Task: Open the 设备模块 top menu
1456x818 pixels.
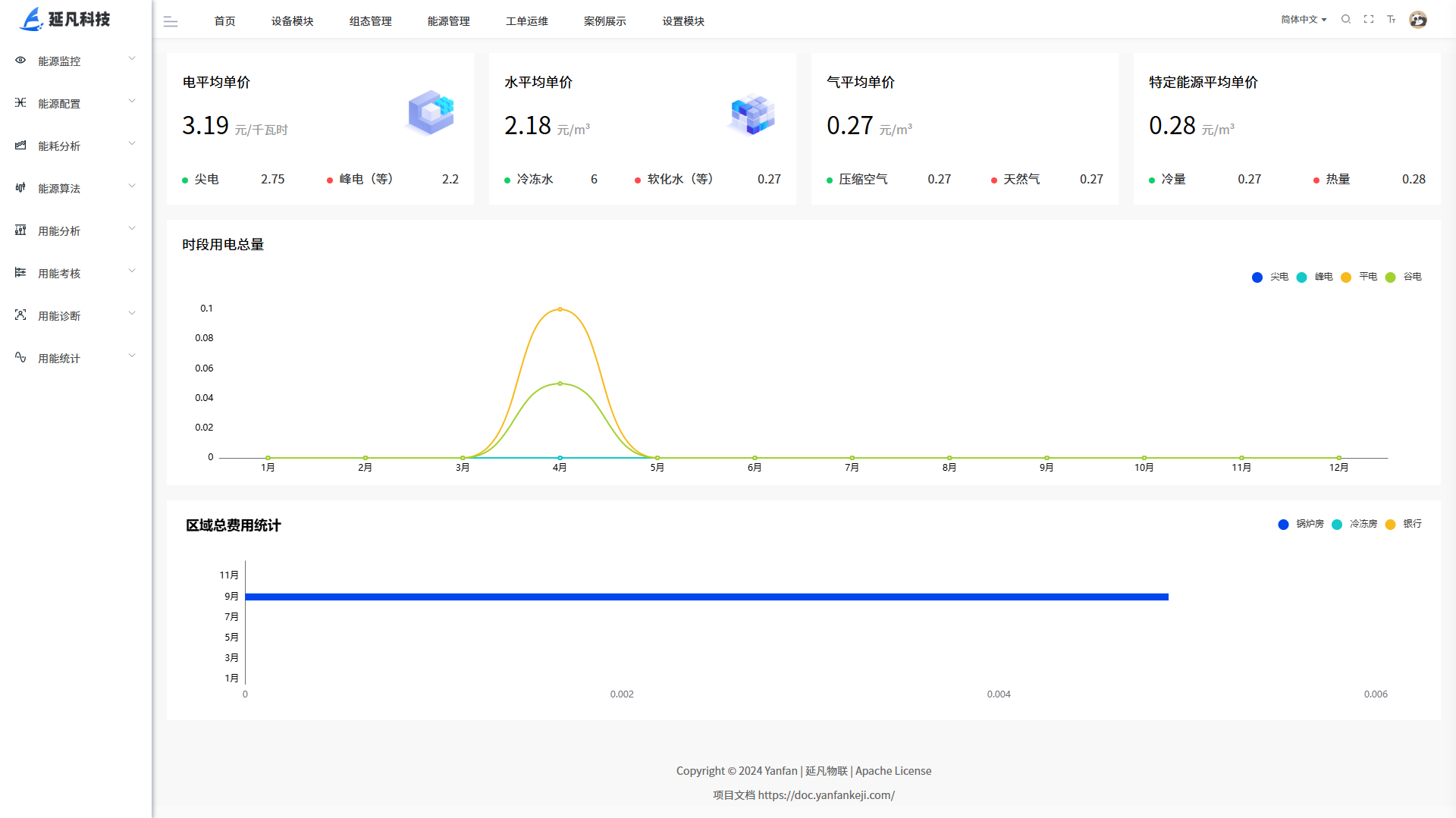Action: tap(292, 21)
